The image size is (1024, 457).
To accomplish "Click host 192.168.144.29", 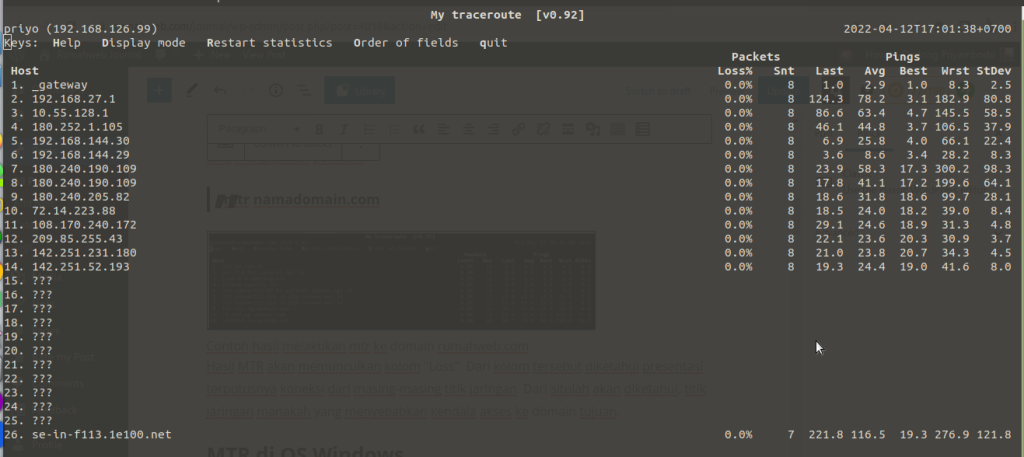I will [x=80, y=155].
